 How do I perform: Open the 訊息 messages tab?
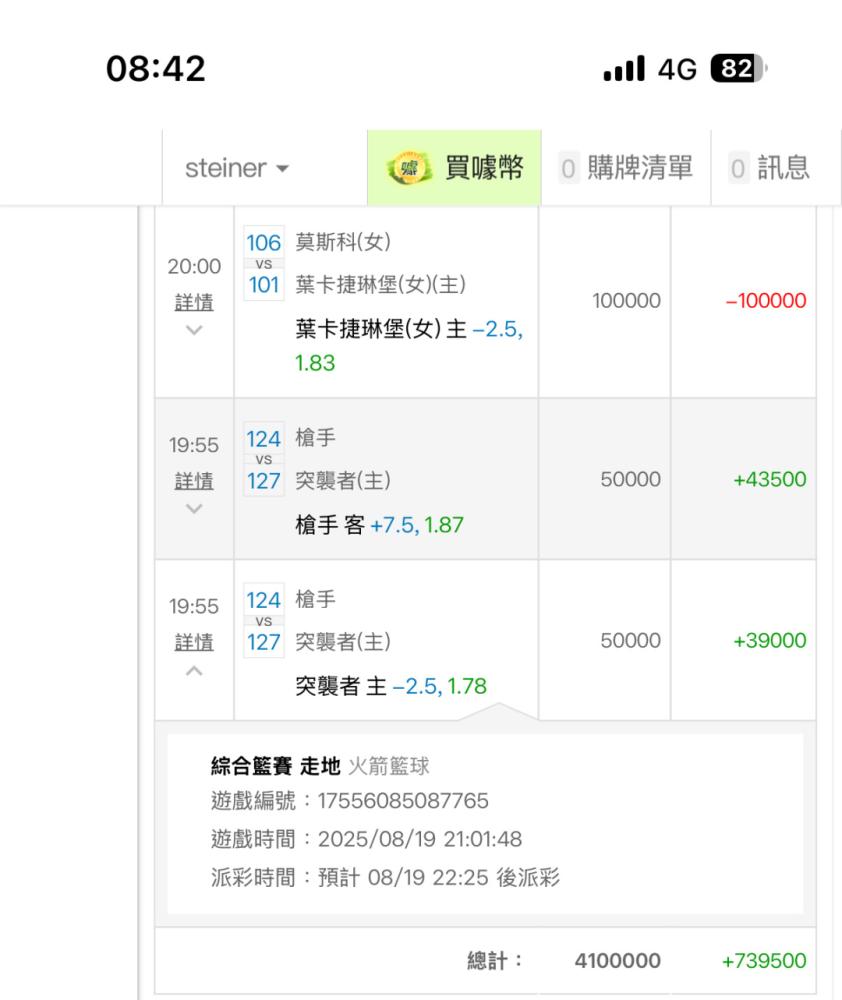[x=783, y=169]
